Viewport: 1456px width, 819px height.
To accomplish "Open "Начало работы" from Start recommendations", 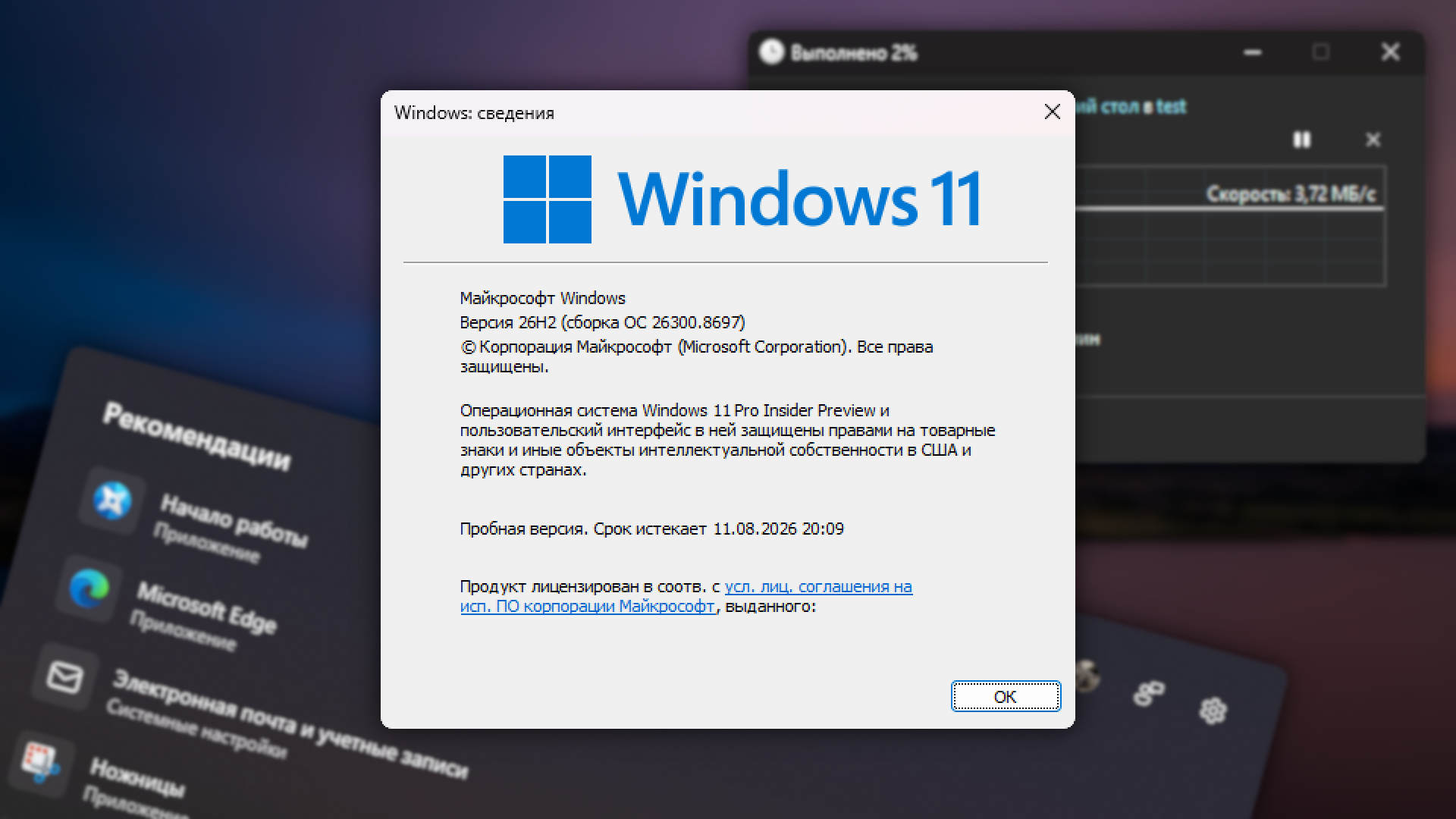I will [x=196, y=519].
